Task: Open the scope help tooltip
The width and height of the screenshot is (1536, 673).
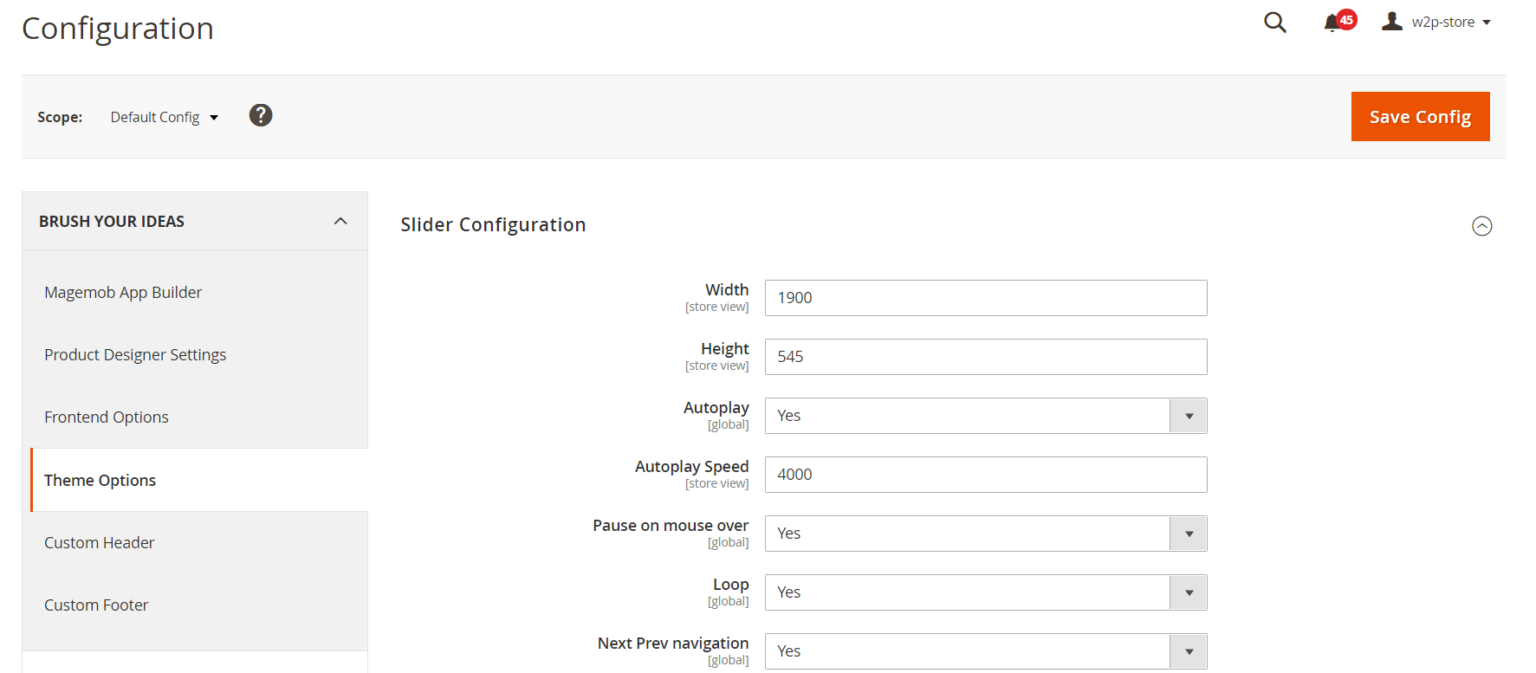Action: (260, 115)
